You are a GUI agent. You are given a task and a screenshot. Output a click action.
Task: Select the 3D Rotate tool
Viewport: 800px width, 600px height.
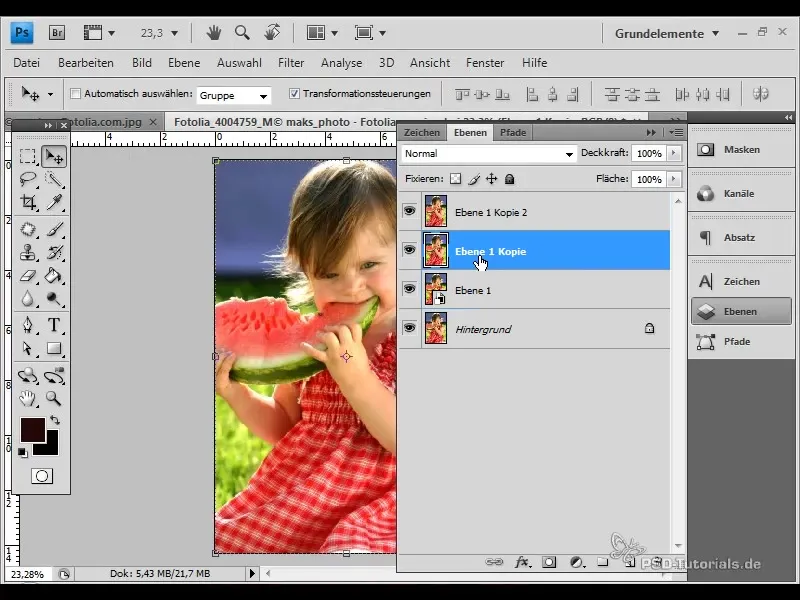click(28, 376)
